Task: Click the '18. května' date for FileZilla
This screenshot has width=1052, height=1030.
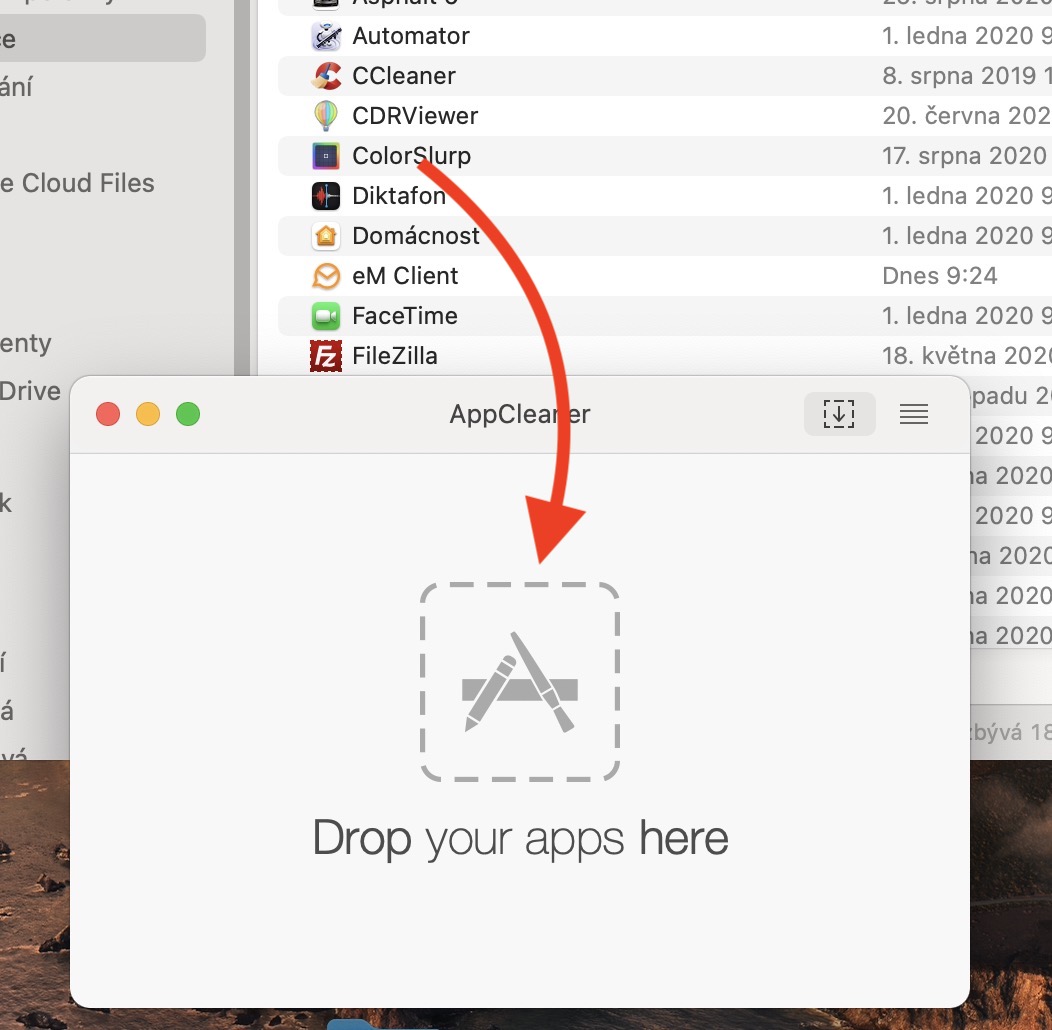Action: click(x=967, y=356)
